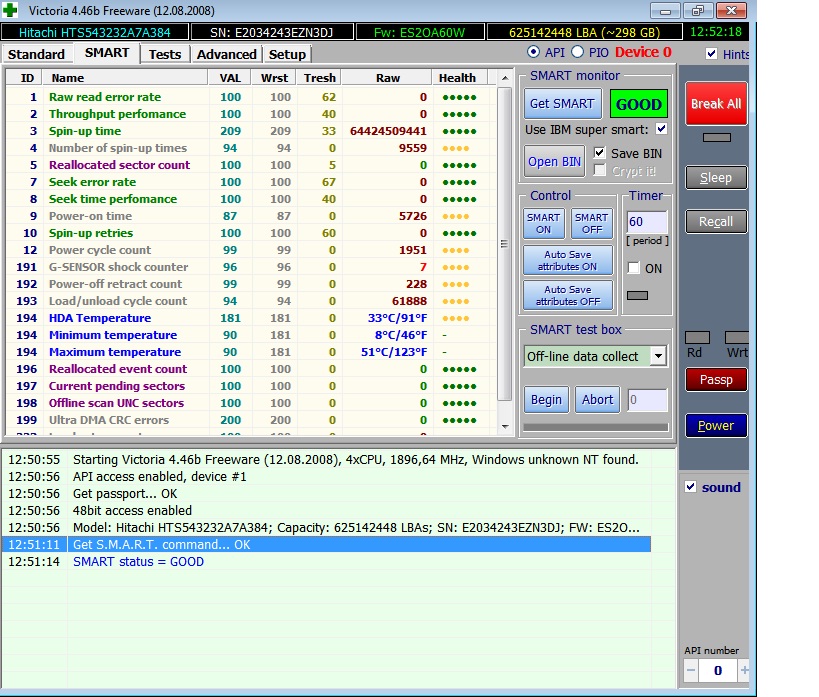Turn SMART ON in Control panel
The height and width of the screenshot is (697, 819).
tap(543, 223)
